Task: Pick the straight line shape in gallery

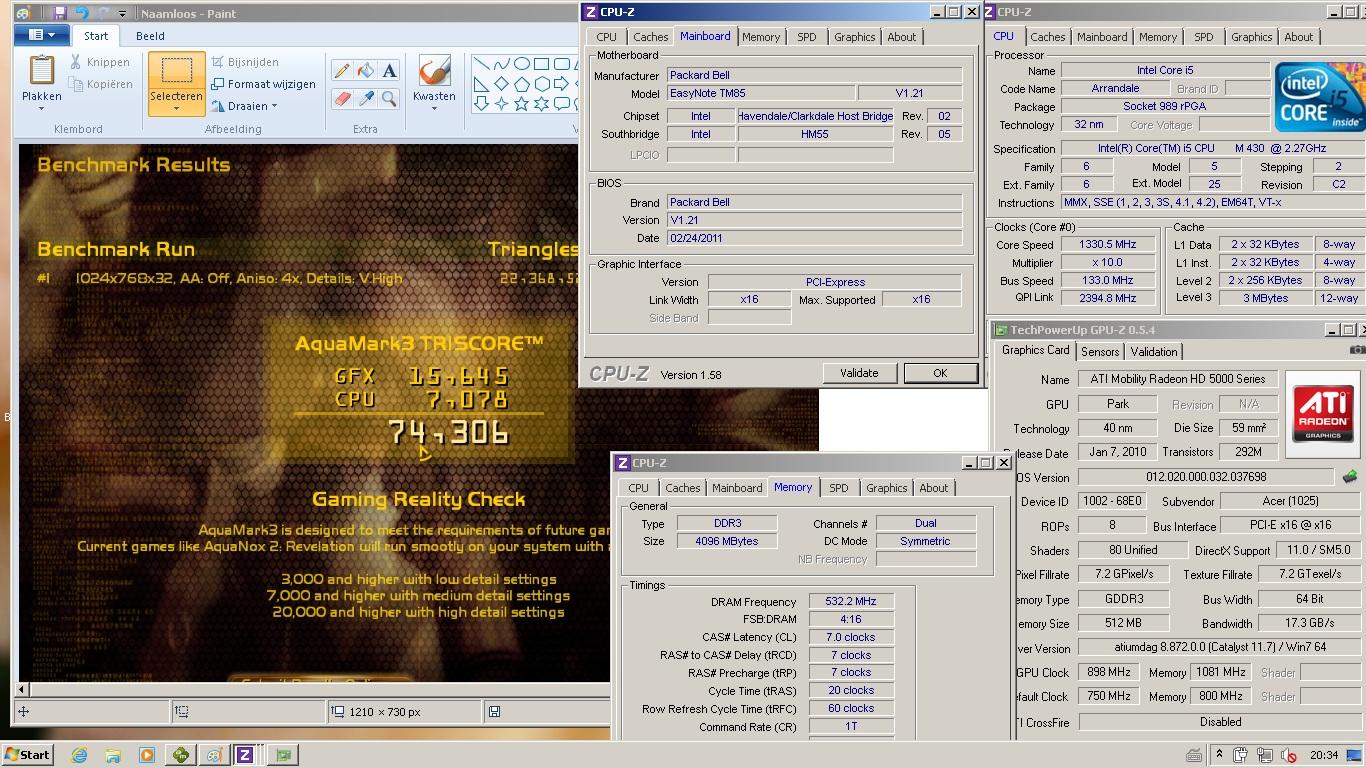Action: point(482,64)
